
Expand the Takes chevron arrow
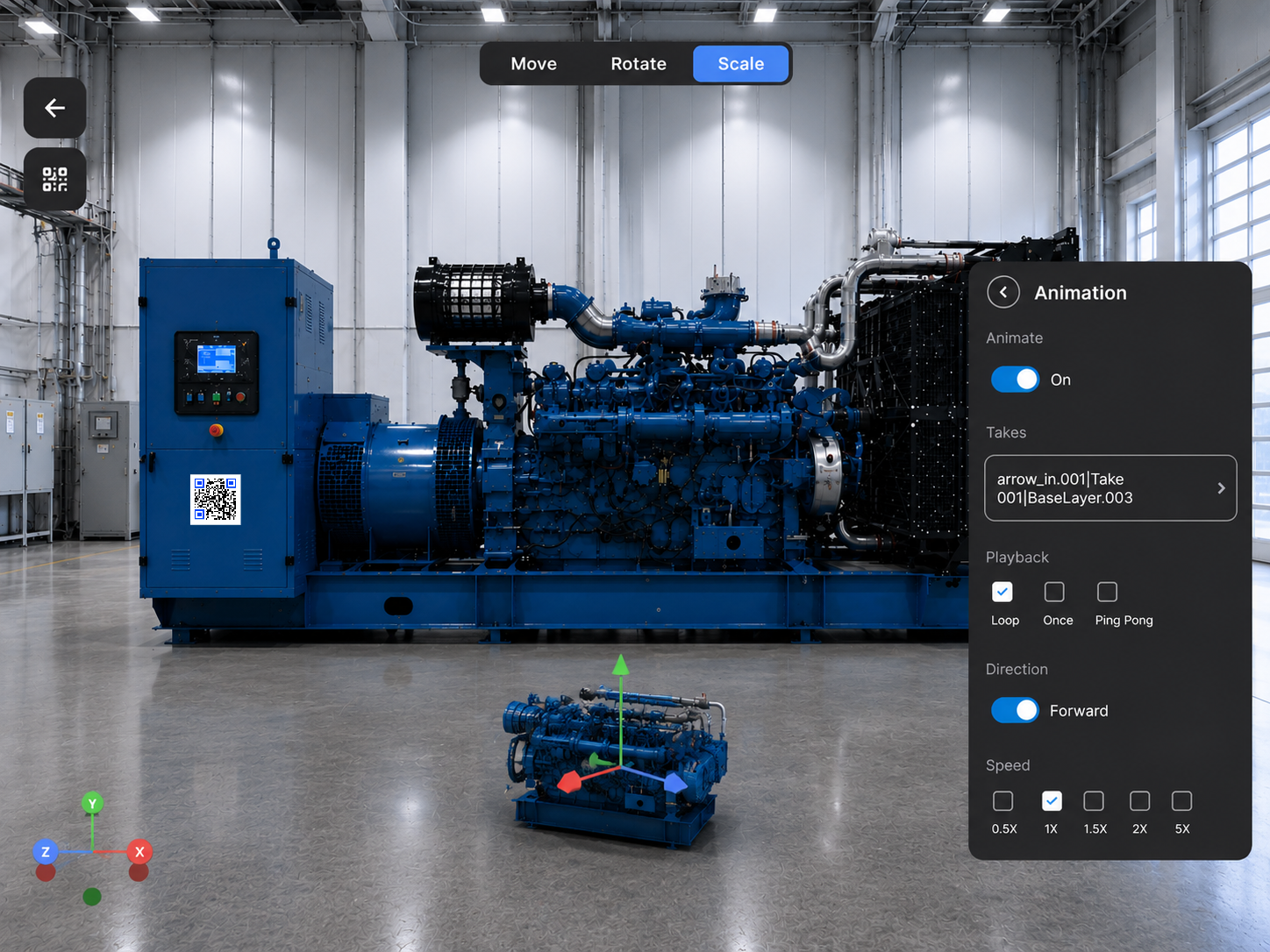point(1221,488)
